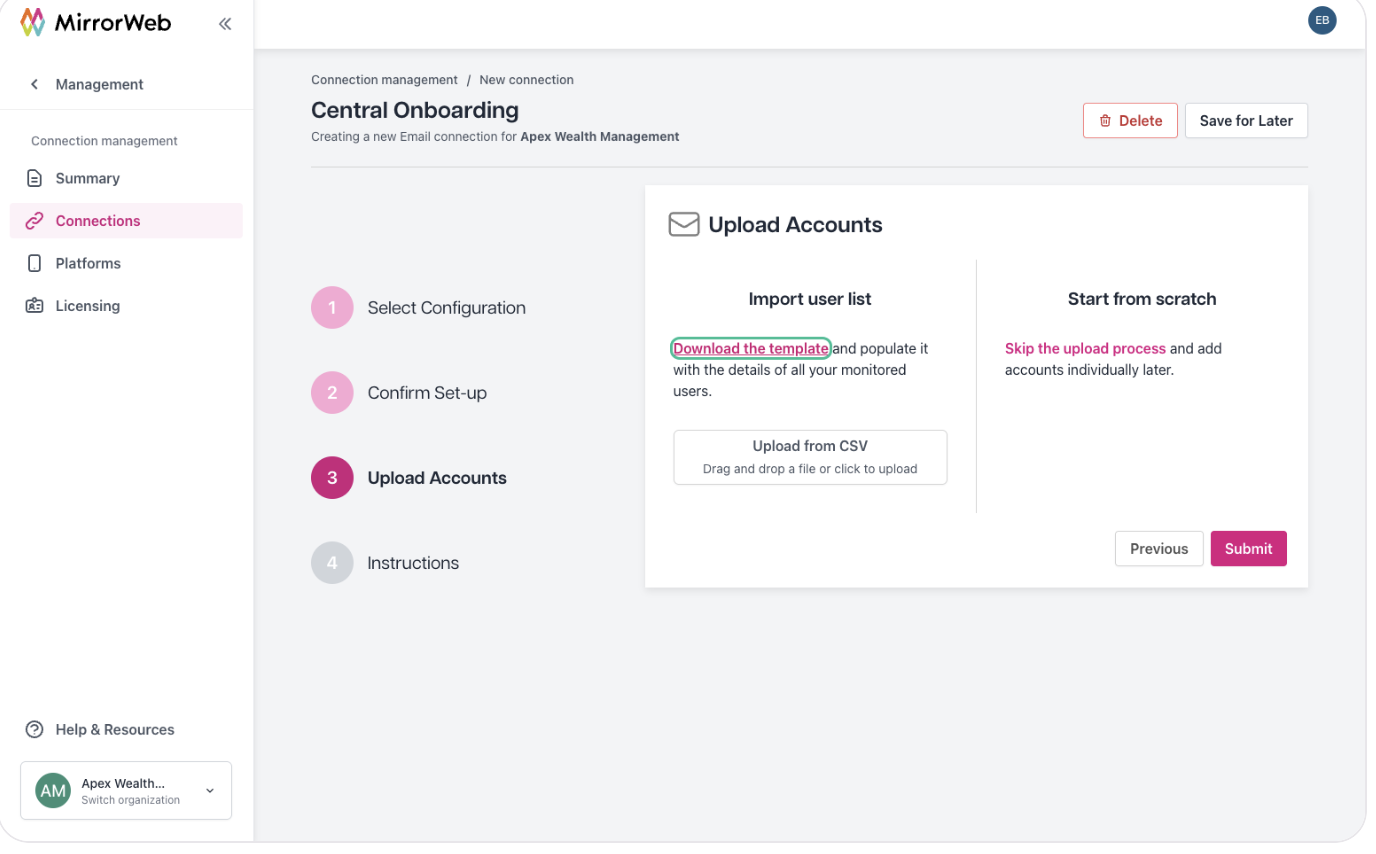Click the Connections link icon
Viewport: 1376px width, 854px height.
[35, 221]
